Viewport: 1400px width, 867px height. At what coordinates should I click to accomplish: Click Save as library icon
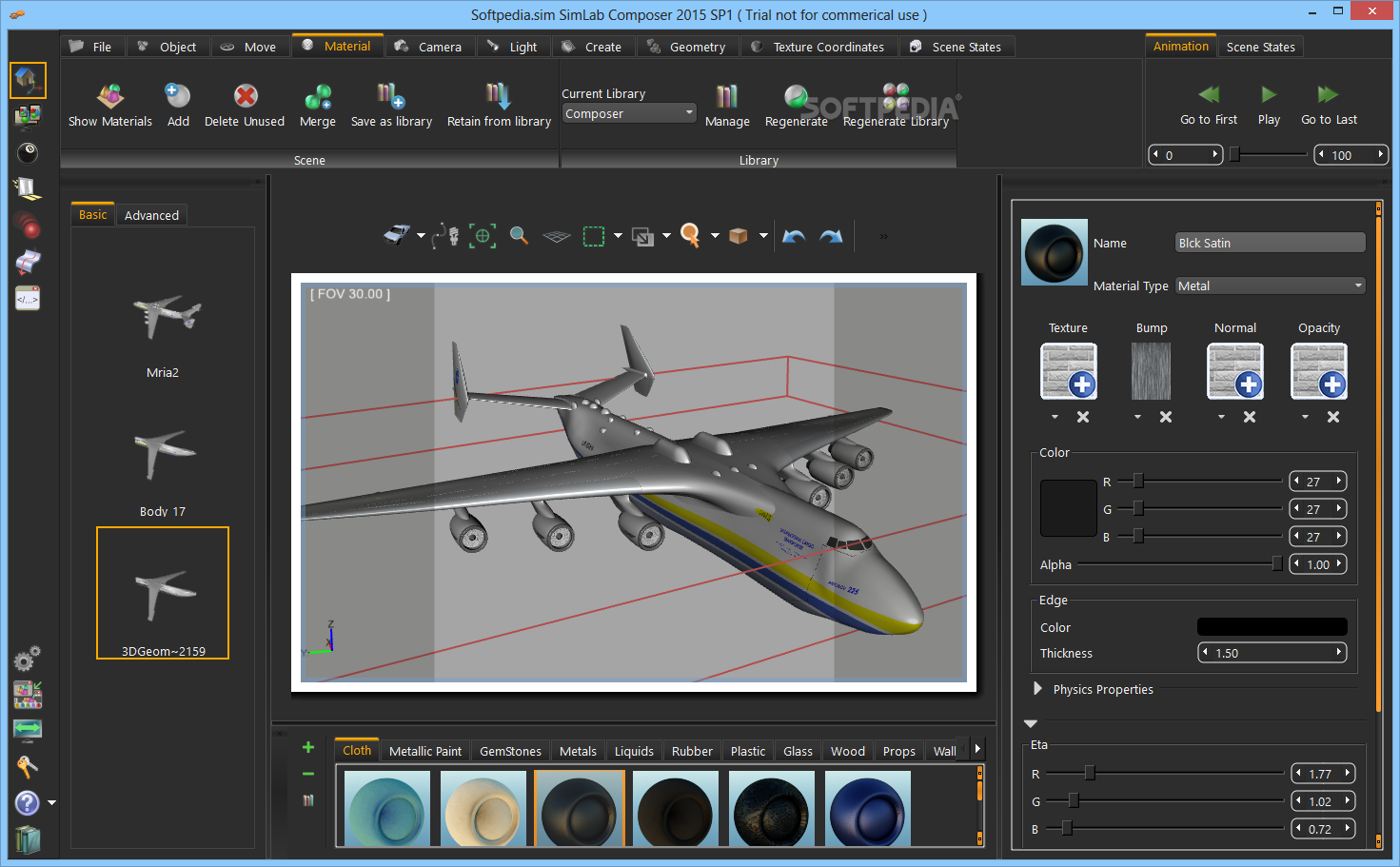click(x=391, y=96)
